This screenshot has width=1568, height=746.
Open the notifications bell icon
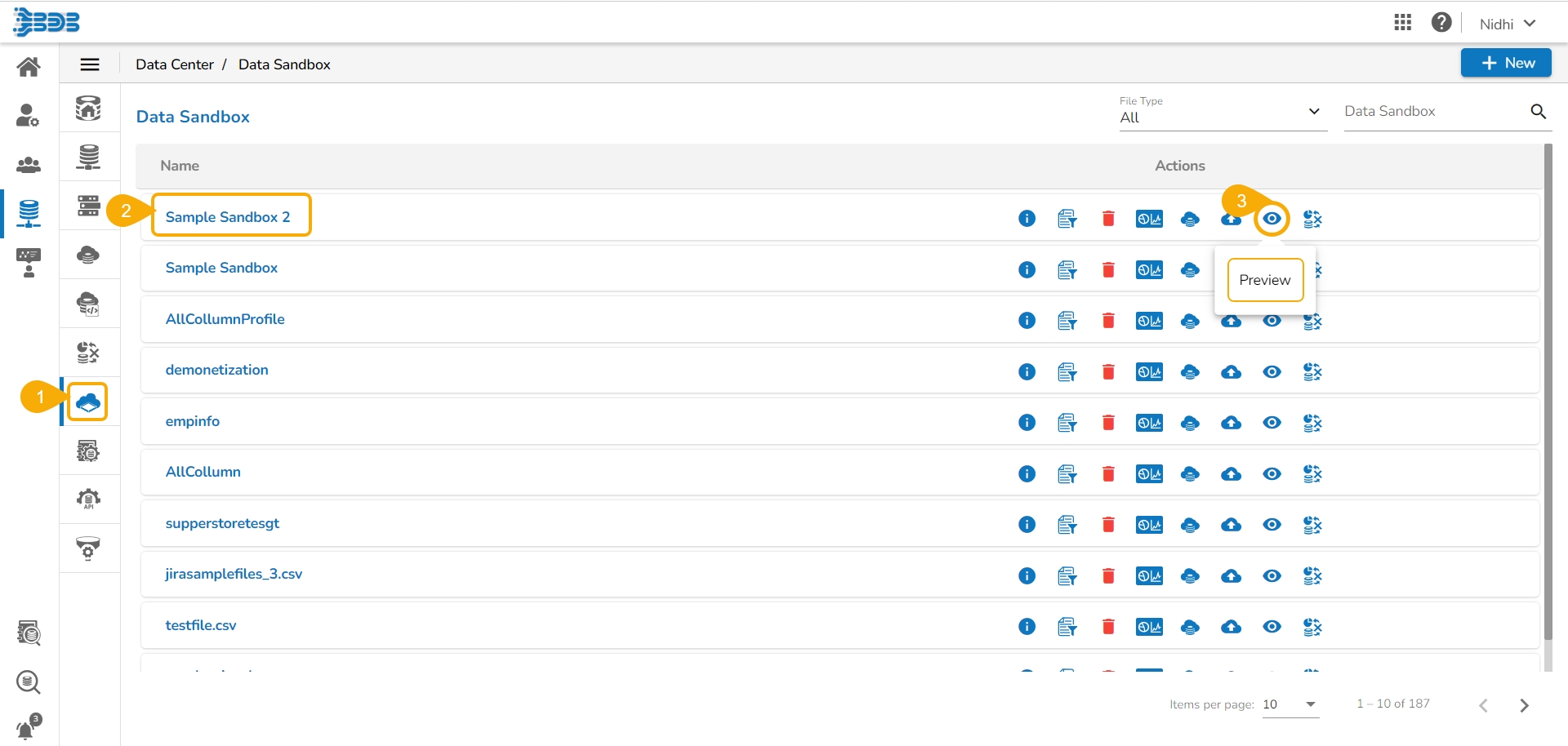[28, 726]
